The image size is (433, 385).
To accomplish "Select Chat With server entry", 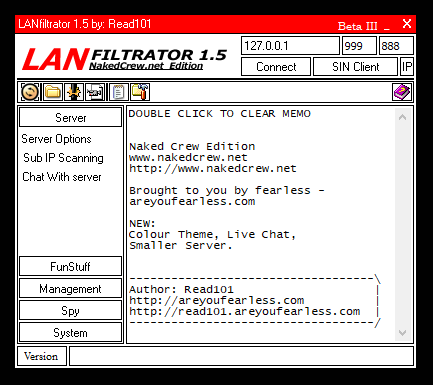I will click(x=62, y=177).
